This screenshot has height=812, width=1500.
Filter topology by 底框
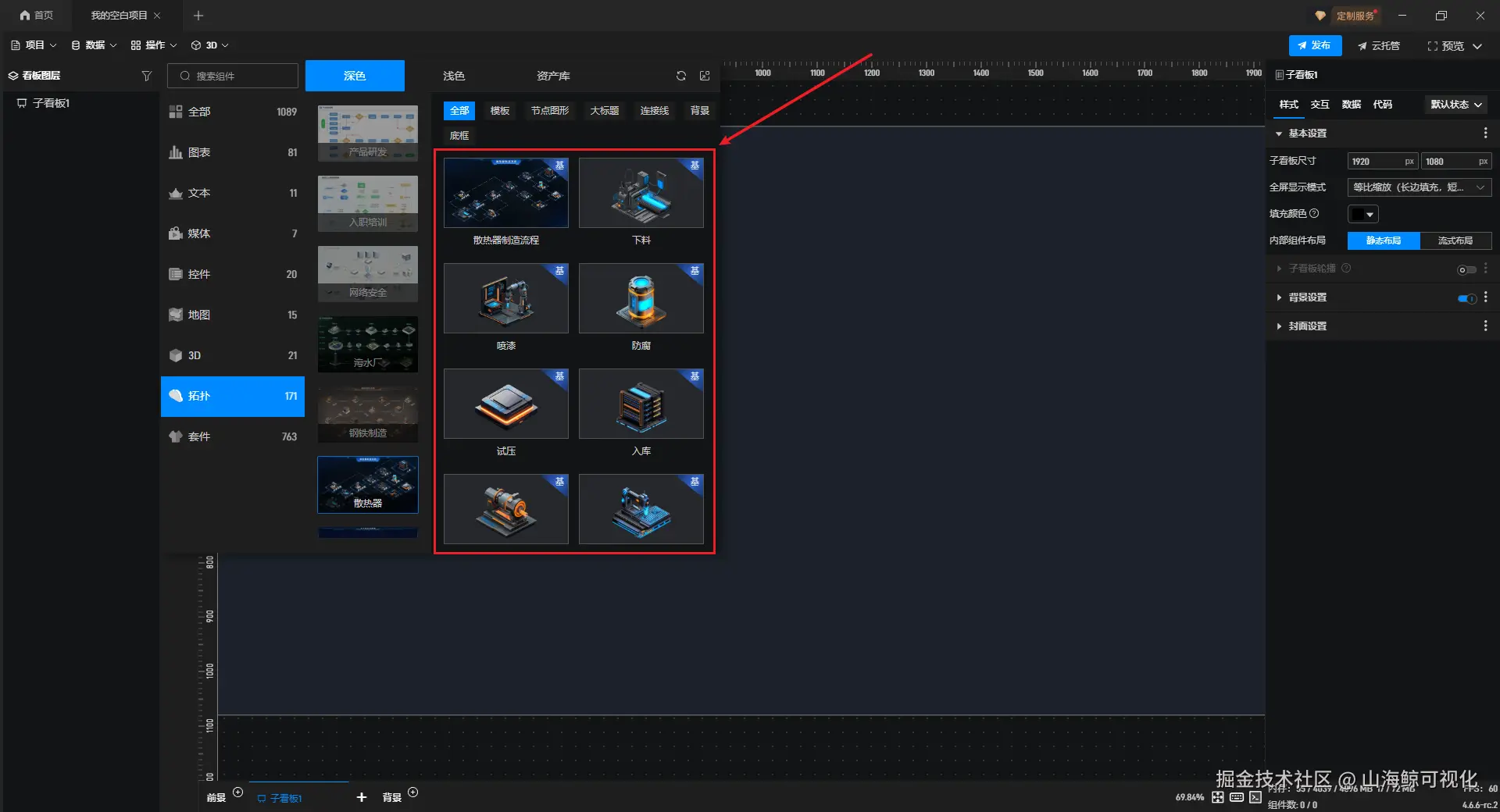459,136
